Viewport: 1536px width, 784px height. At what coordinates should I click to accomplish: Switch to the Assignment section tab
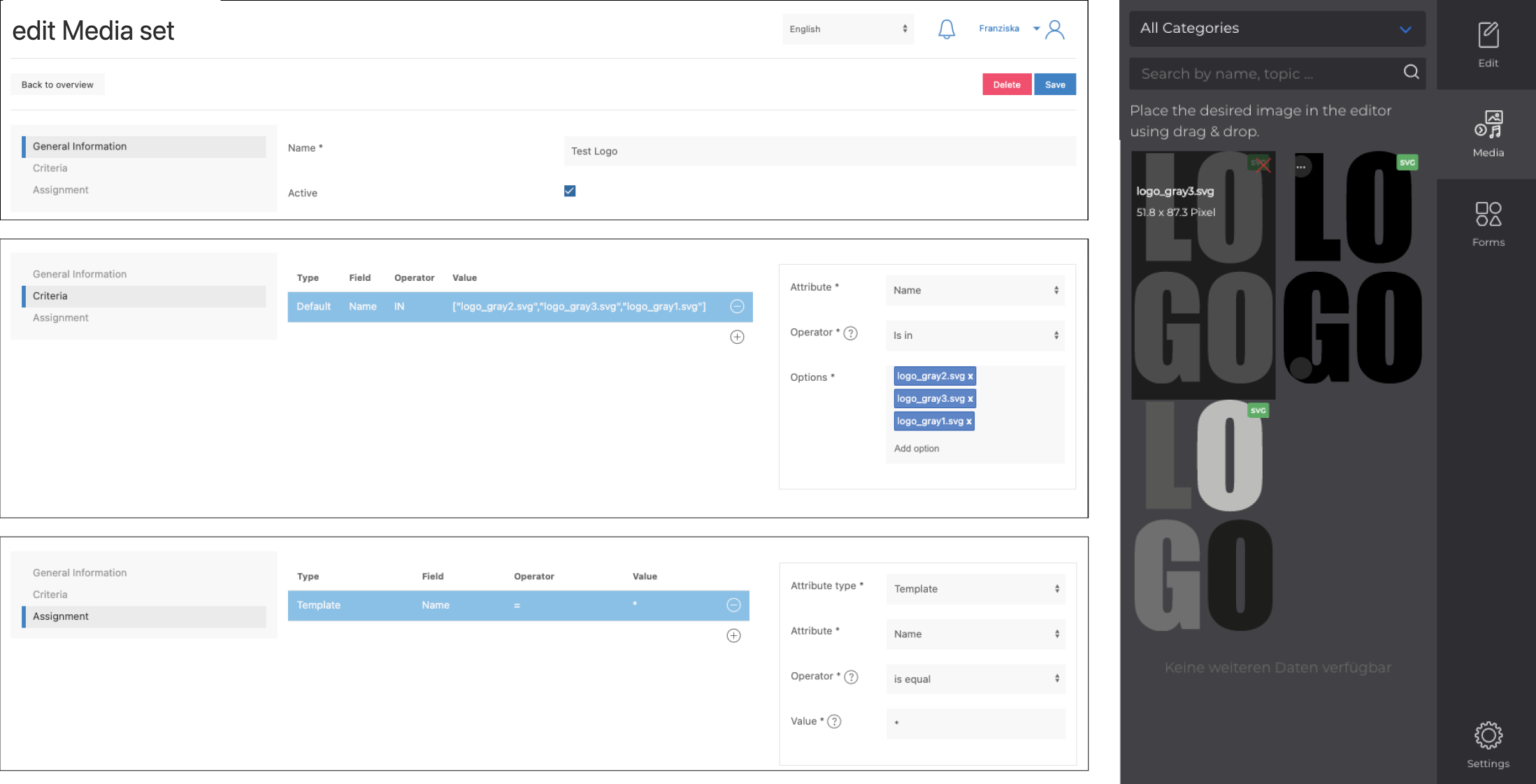pyautogui.click(x=61, y=189)
